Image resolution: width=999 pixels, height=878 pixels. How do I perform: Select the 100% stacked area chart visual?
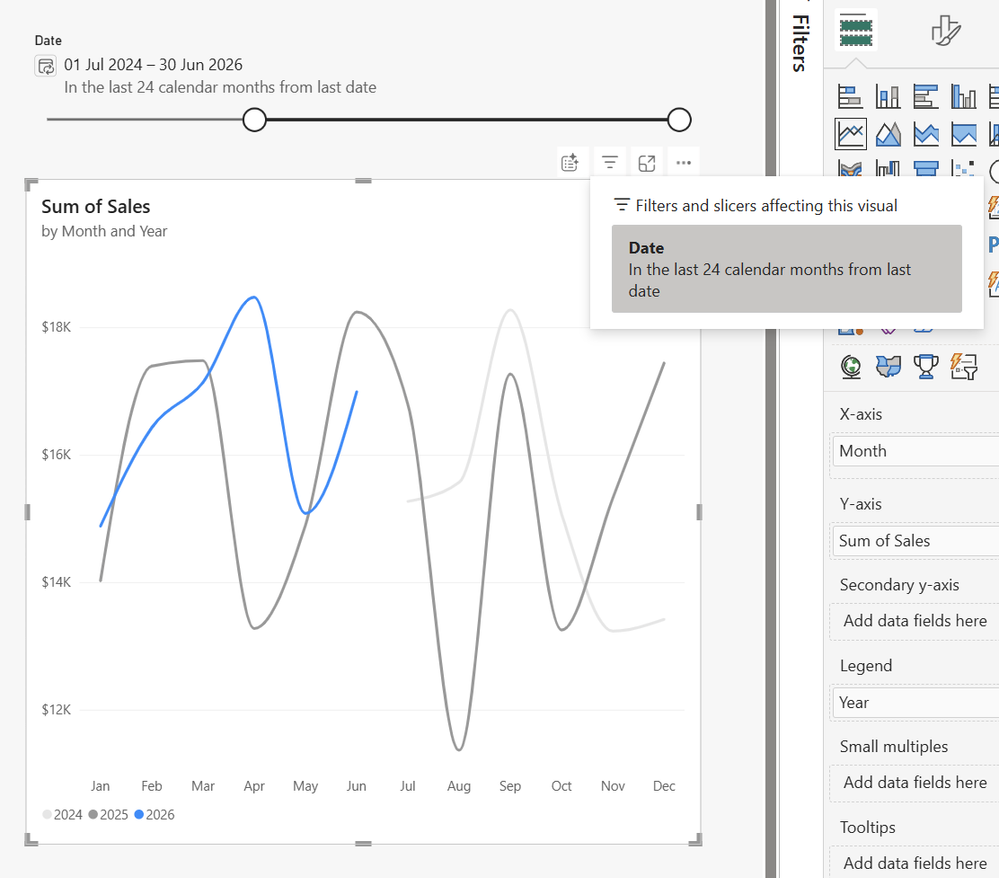[x=963, y=134]
